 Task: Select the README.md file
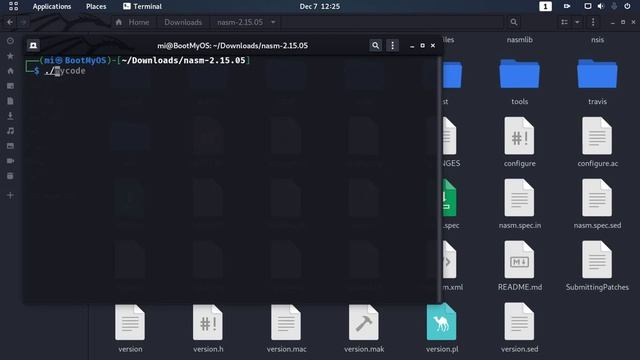(519, 266)
